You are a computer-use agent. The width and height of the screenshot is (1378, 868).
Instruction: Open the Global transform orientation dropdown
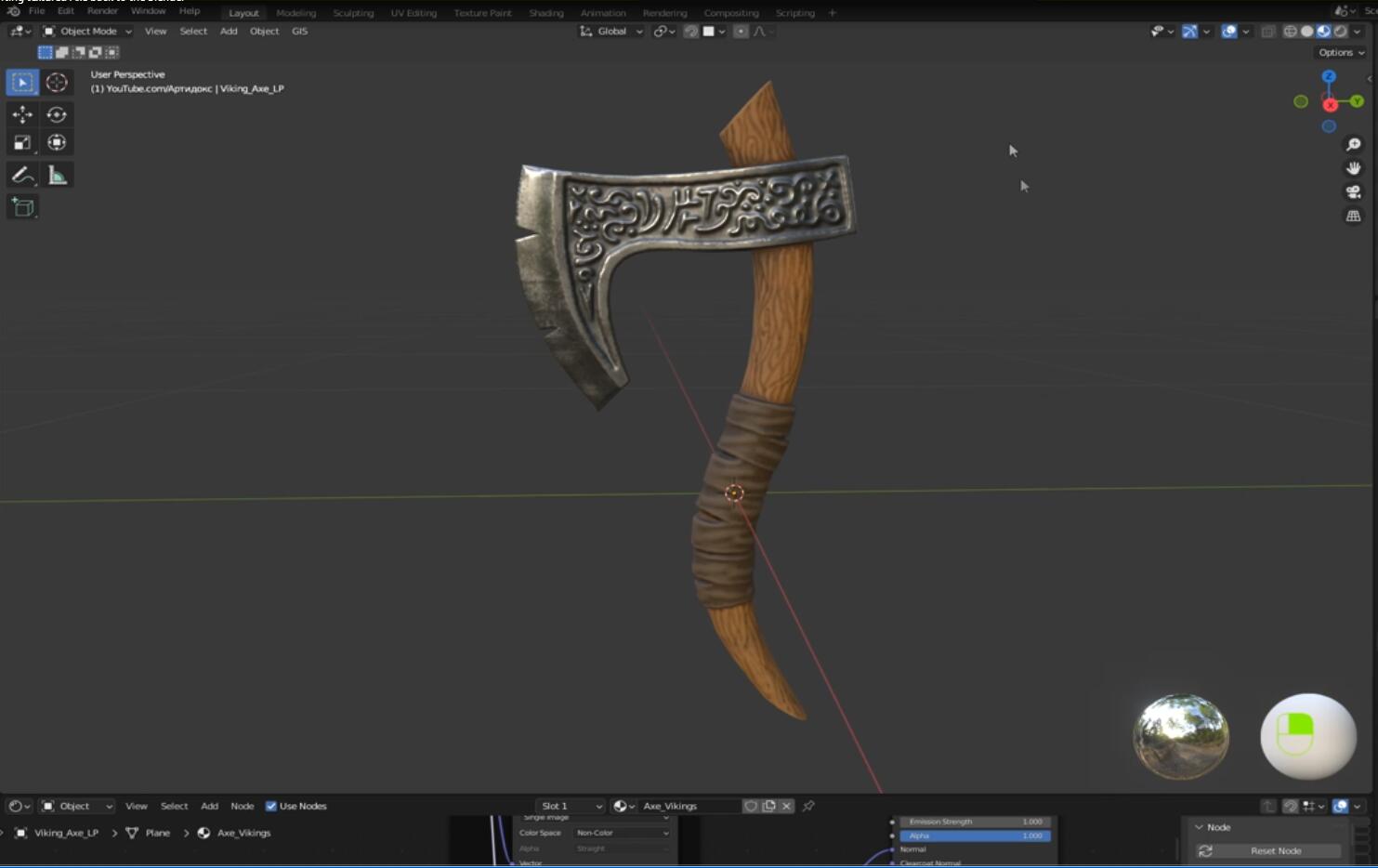[x=611, y=32]
